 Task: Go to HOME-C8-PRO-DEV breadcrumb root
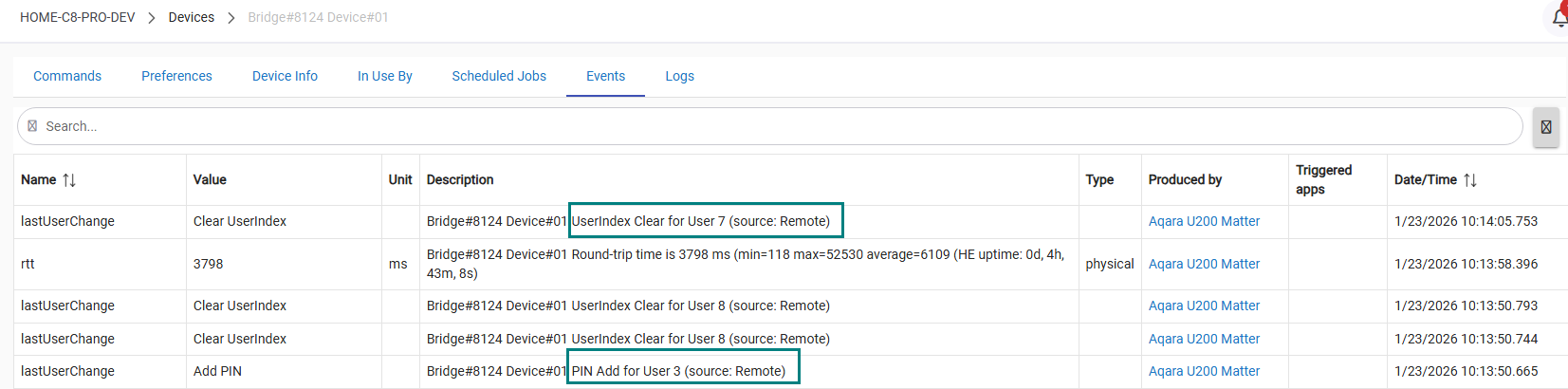78,17
